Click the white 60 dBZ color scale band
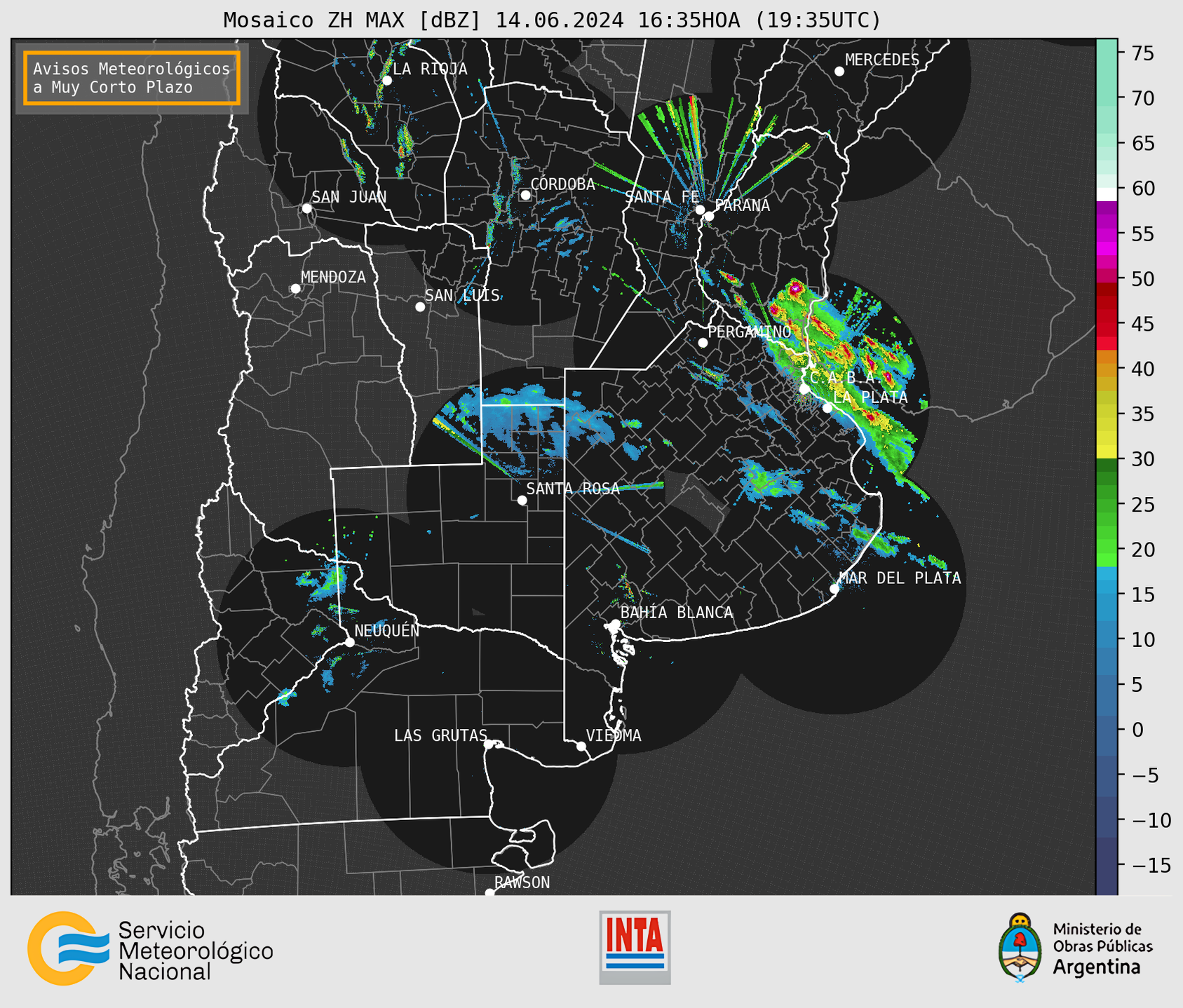This screenshot has height=1008, width=1183. [1107, 194]
